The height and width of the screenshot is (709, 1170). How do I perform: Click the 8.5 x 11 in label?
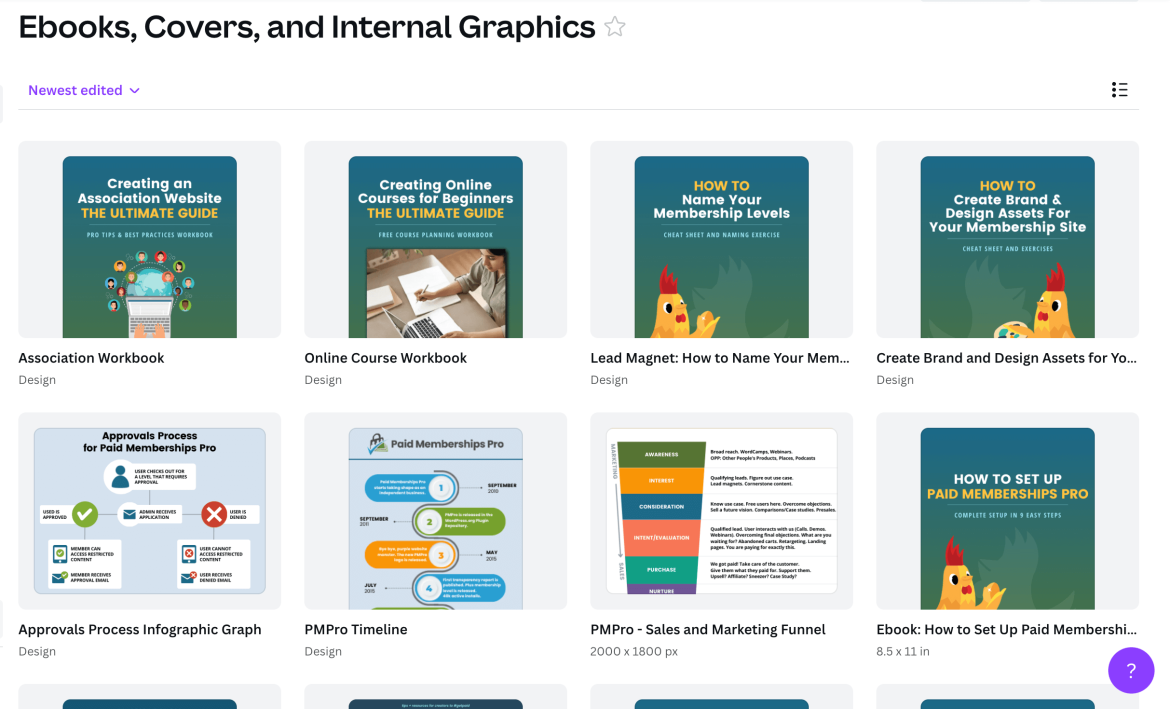[x=903, y=651]
